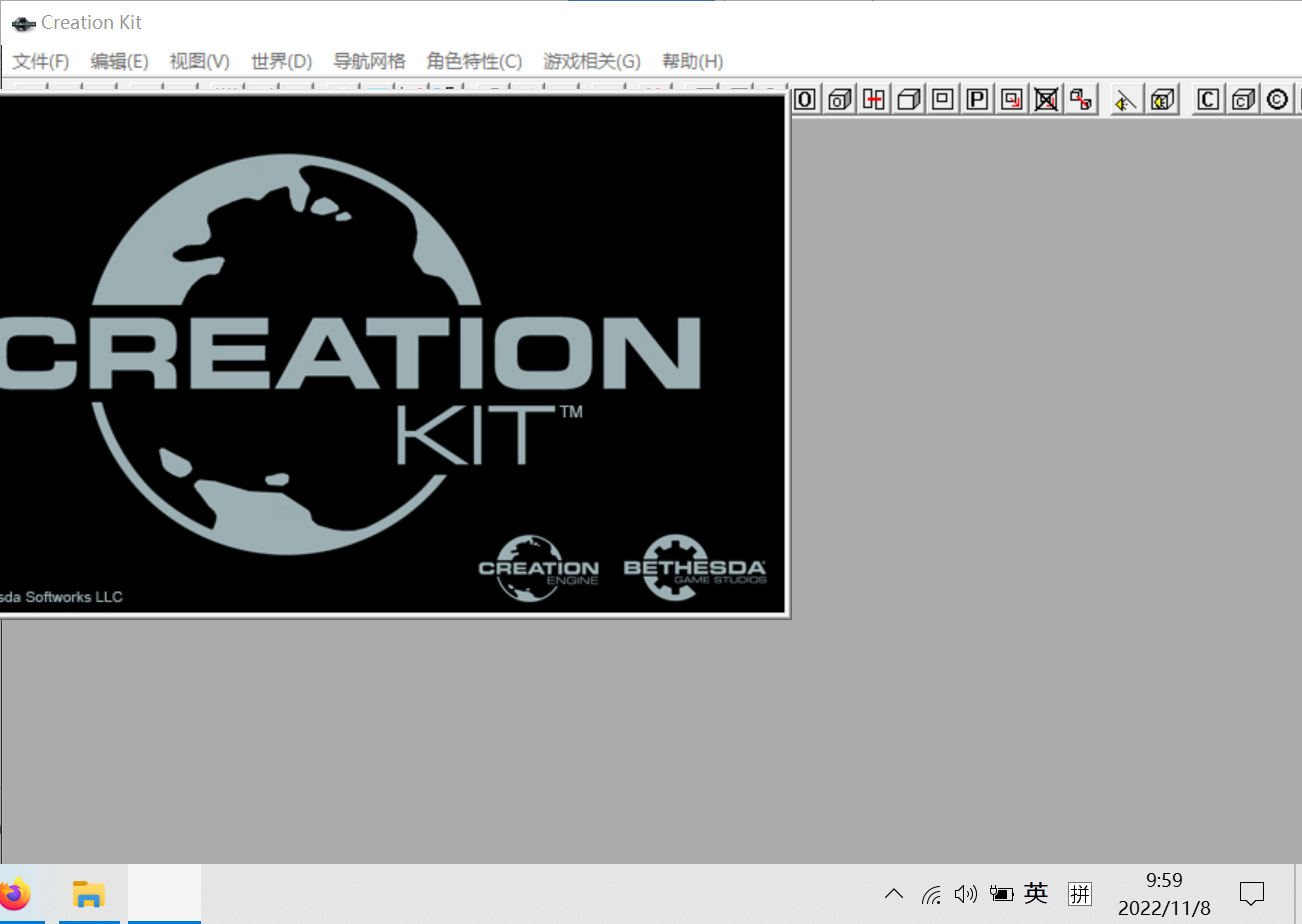The image size is (1302, 924).
Task: Click the boxed letter O toolbar icon
Action: tap(805, 100)
